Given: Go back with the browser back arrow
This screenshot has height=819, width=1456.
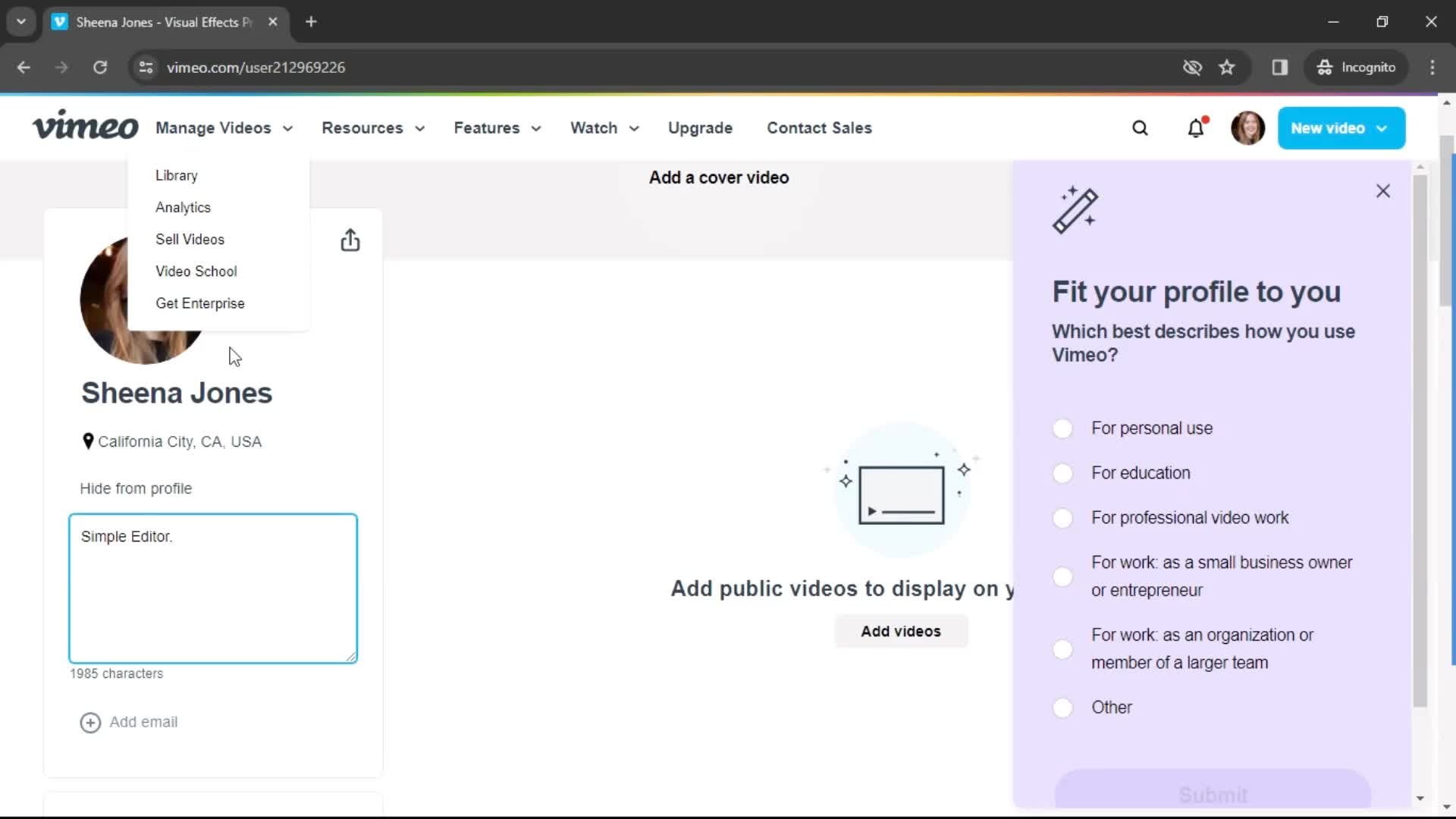Looking at the screenshot, I should [24, 67].
